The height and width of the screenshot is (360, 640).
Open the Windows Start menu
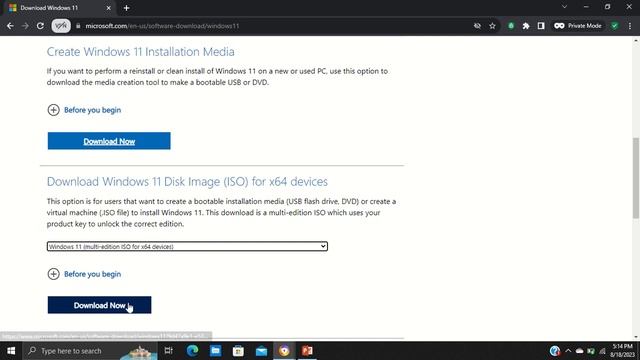[x=11, y=351]
